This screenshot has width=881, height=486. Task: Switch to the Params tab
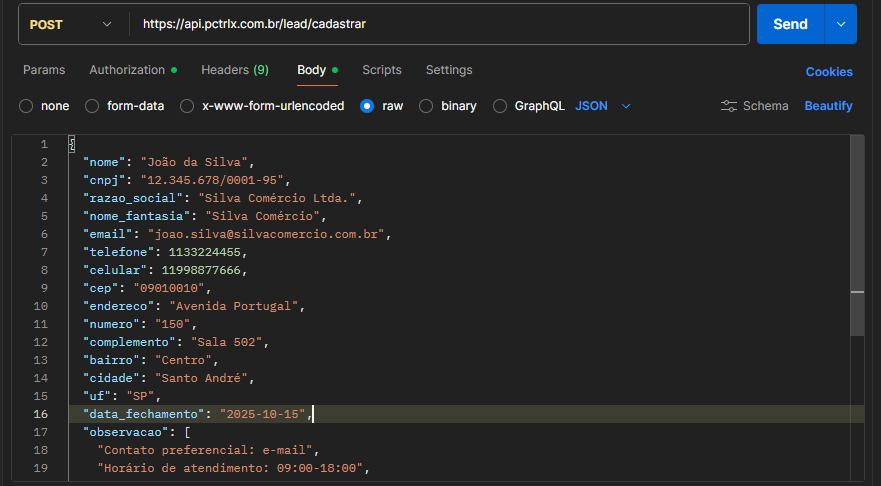tap(44, 70)
